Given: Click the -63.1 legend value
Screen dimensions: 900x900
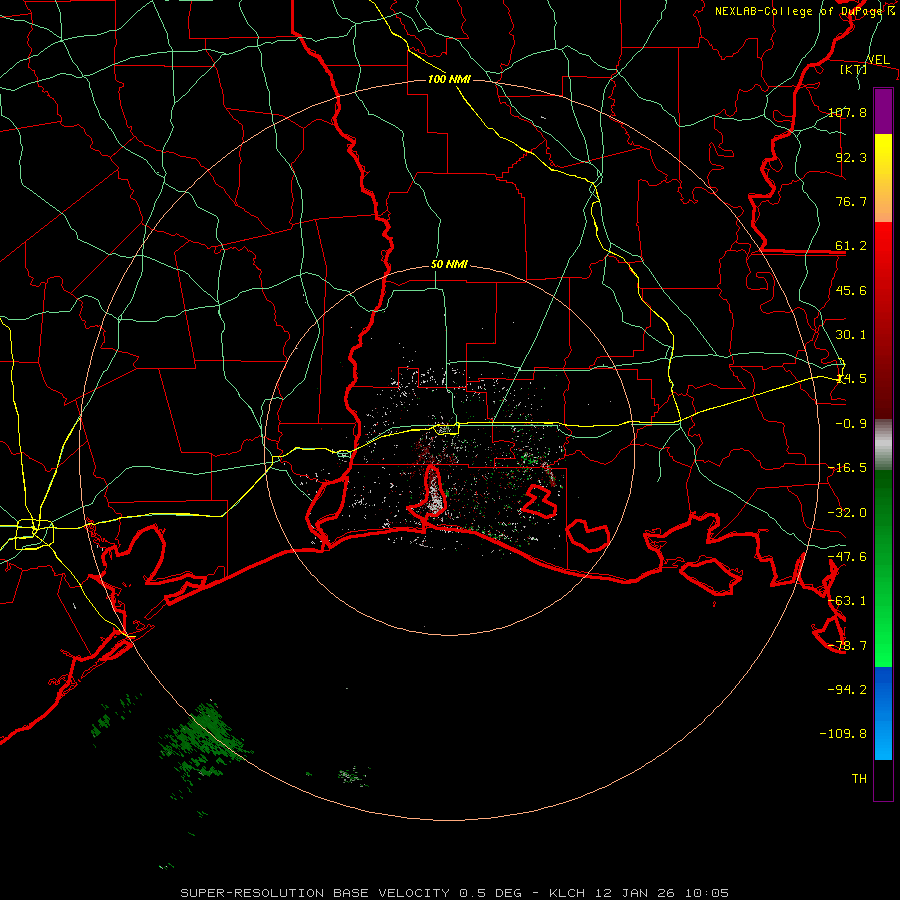Looking at the screenshot, I should point(847,601).
